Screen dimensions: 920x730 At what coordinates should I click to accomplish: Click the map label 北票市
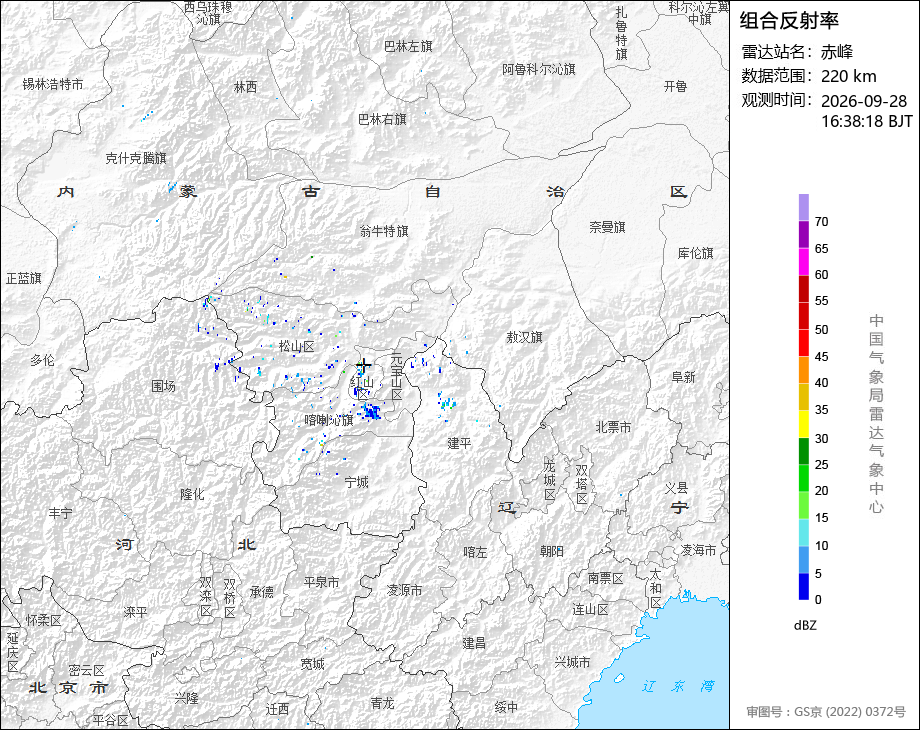pos(613,428)
